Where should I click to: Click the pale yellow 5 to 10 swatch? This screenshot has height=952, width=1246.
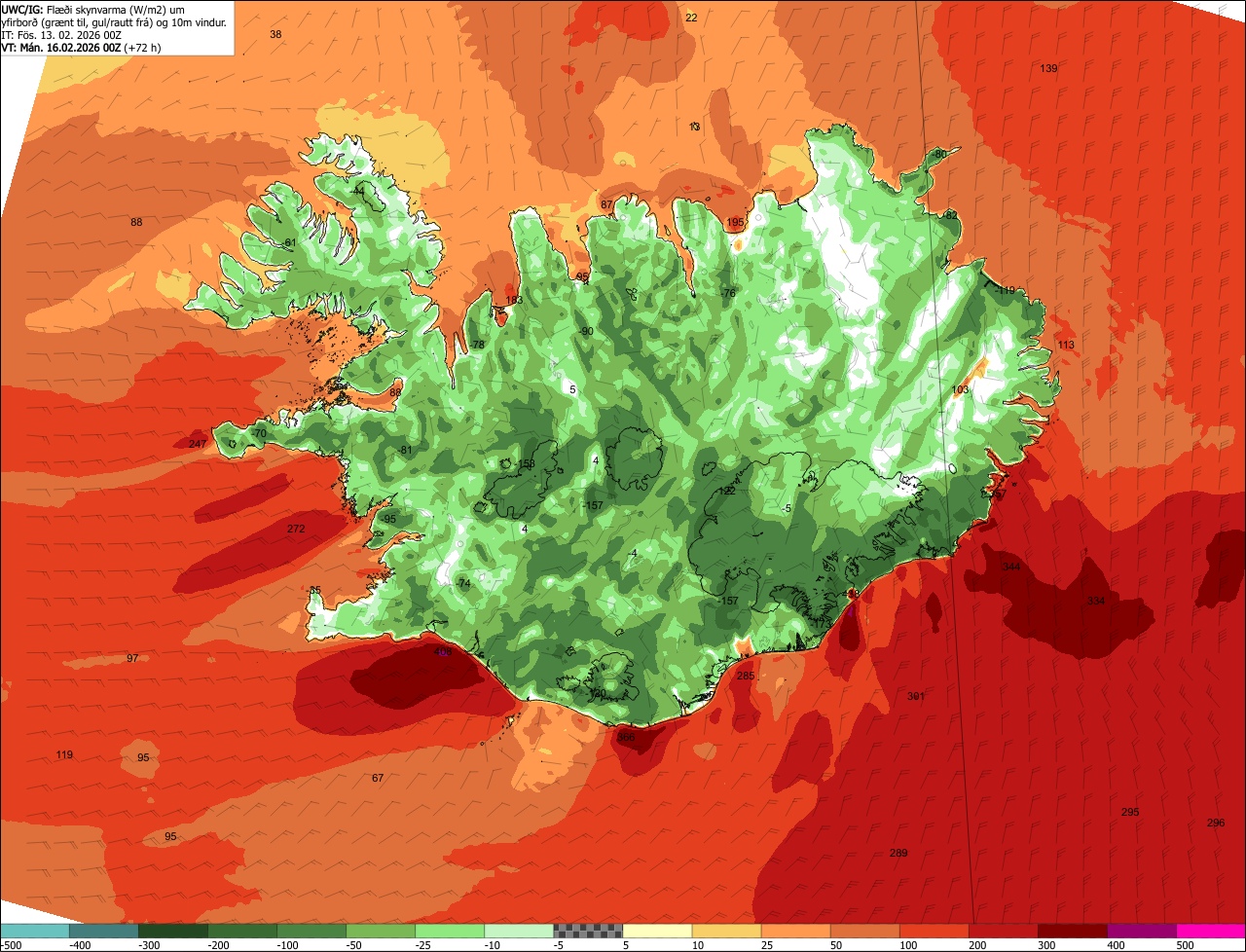coord(657,930)
